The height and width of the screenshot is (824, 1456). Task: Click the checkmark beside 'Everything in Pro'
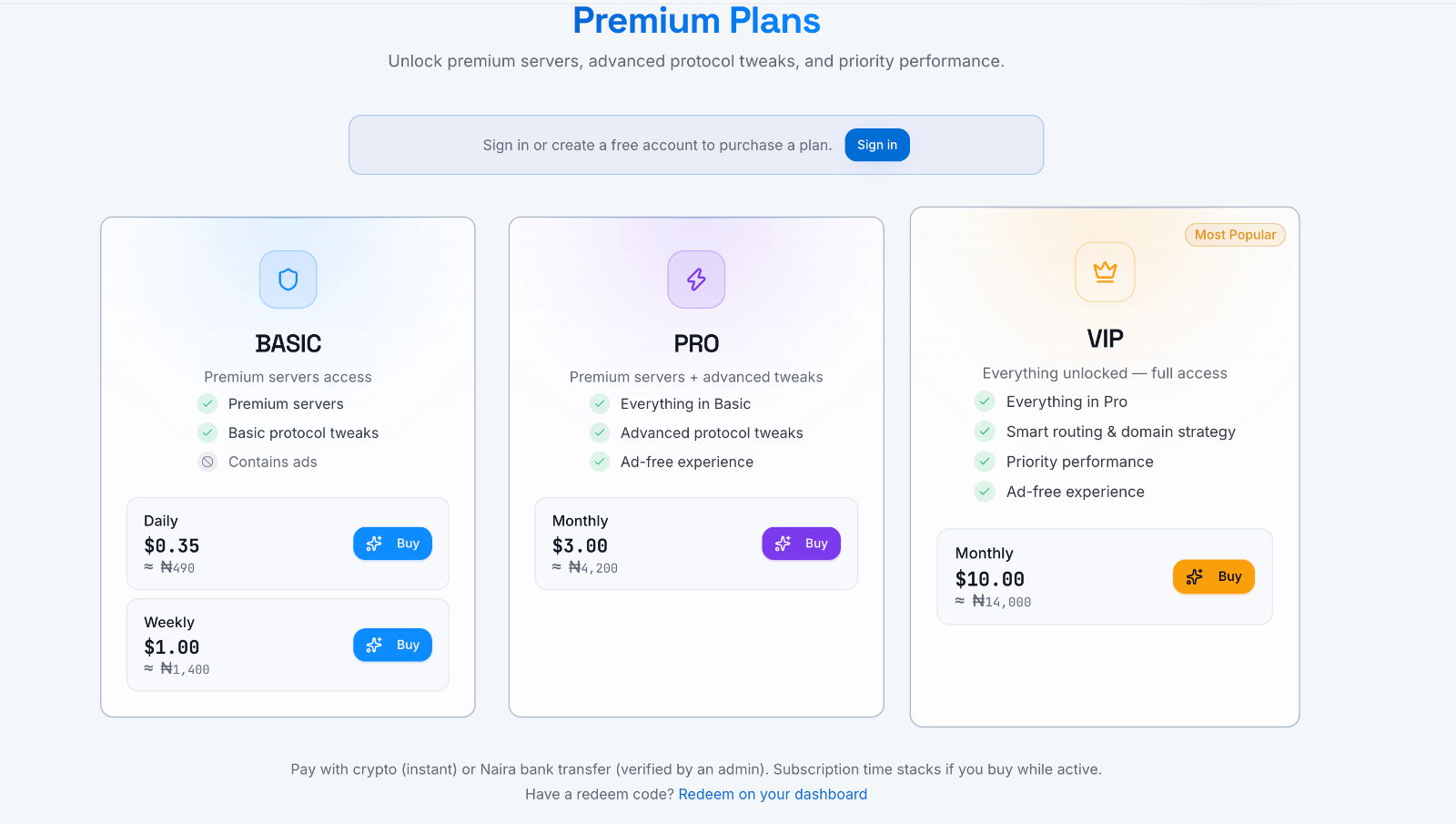tap(985, 402)
